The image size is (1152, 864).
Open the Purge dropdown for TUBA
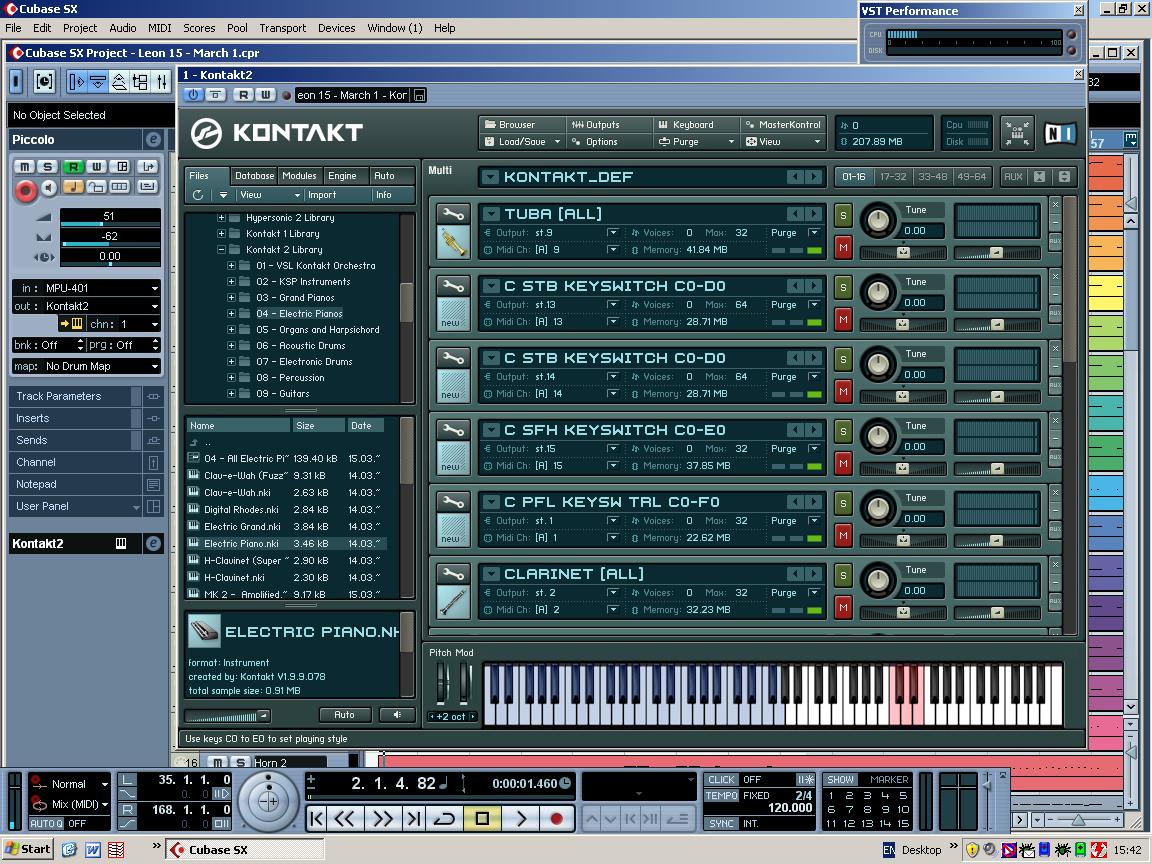click(x=814, y=233)
